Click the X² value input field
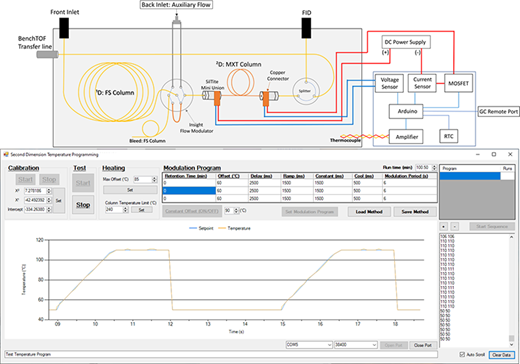520x364 pixels. 35,191
